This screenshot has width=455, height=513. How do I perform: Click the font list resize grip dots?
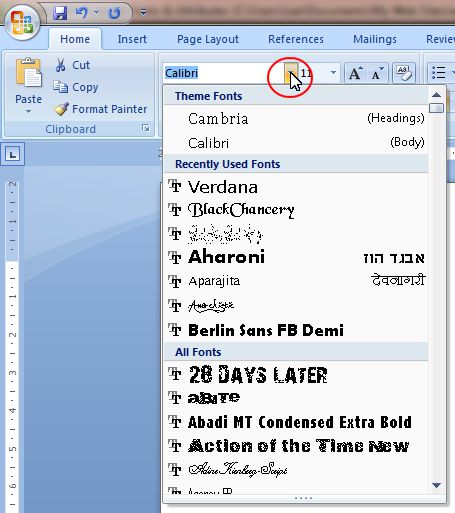point(303,498)
